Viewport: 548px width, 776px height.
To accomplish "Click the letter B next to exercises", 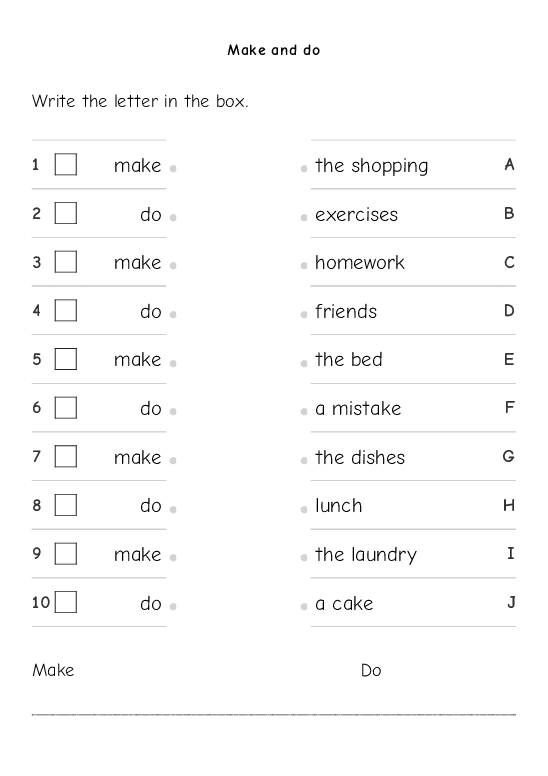I will (x=509, y=213).
